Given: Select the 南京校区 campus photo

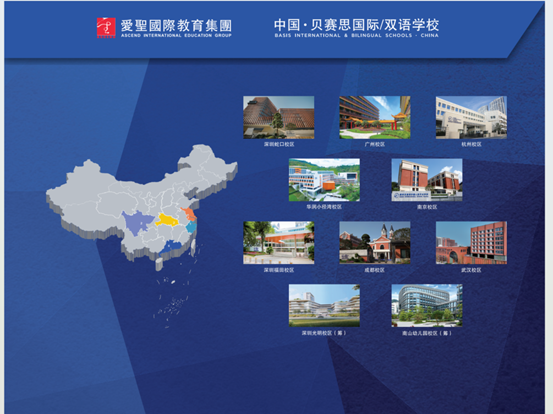Looking at the screenshot, I should click(x=427, y=180).
